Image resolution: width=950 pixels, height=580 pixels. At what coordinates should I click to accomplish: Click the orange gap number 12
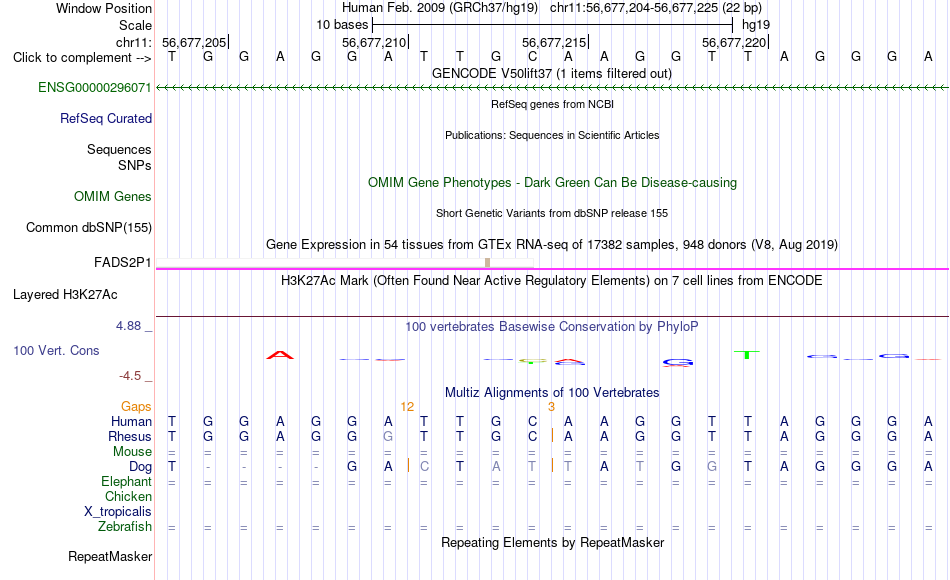tap(407, 407)
